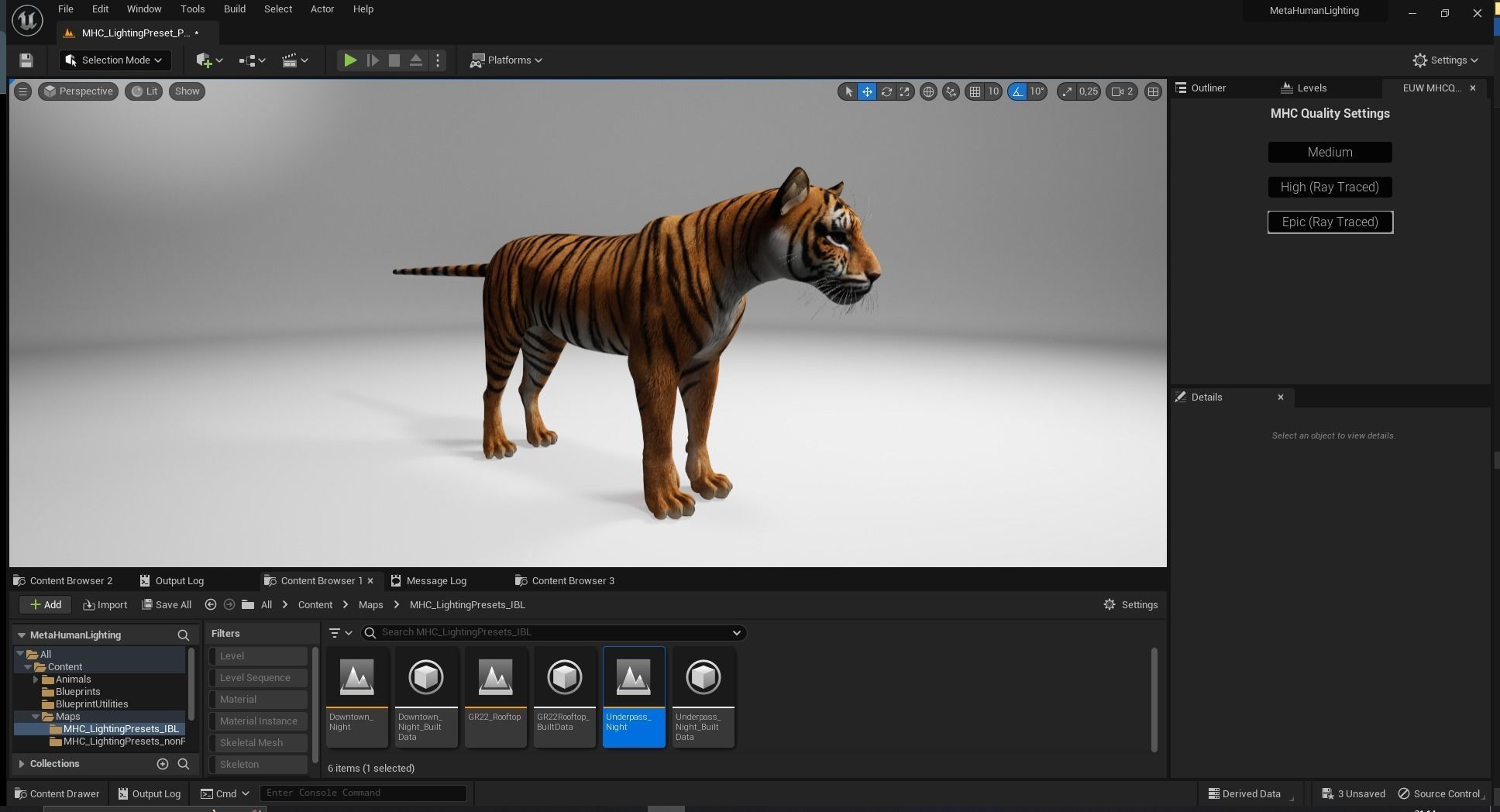Screen dimensions: 1500x812
Task: Activate the Scale gizmo tool
Action: coord(905,91)
